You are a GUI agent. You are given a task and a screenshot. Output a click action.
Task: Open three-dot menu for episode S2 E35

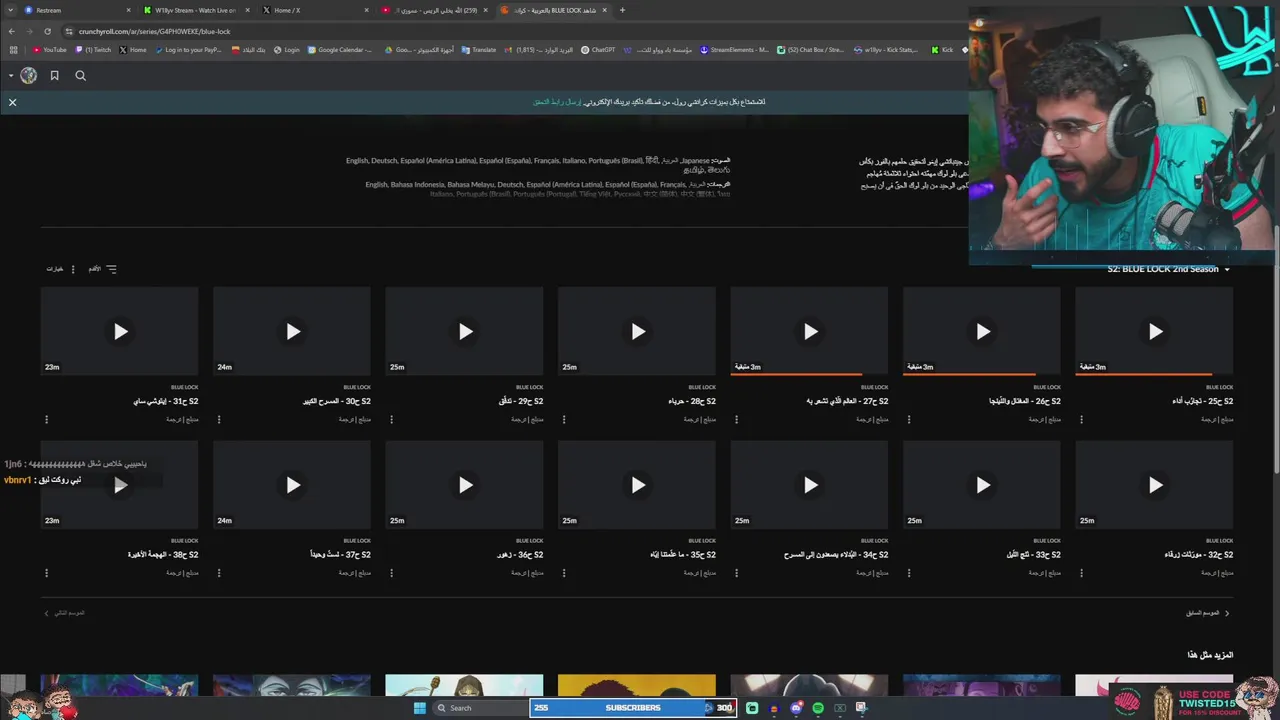pyautogui.click(x=564, y=573)
